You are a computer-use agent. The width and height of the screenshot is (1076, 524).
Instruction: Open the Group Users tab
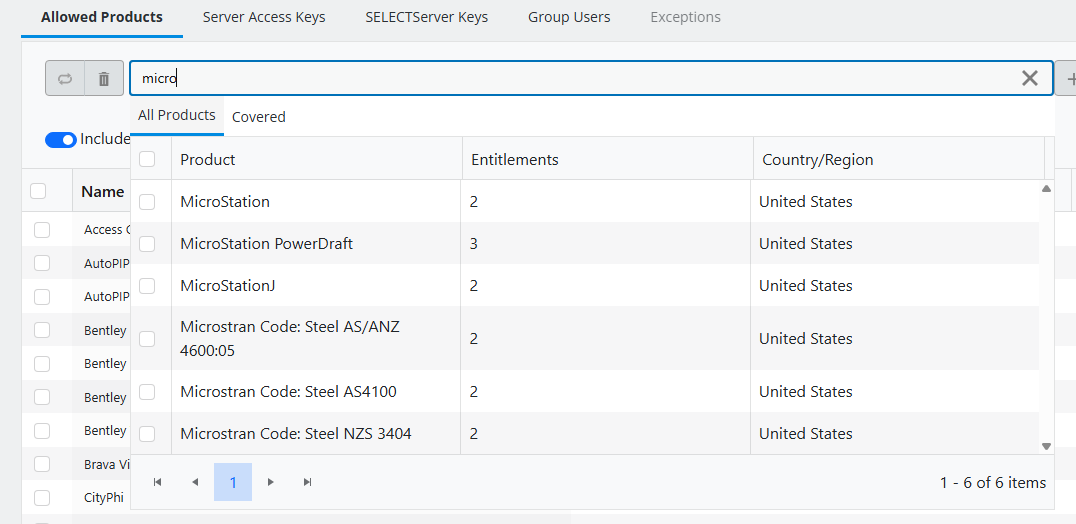click(x=569, y=17)
